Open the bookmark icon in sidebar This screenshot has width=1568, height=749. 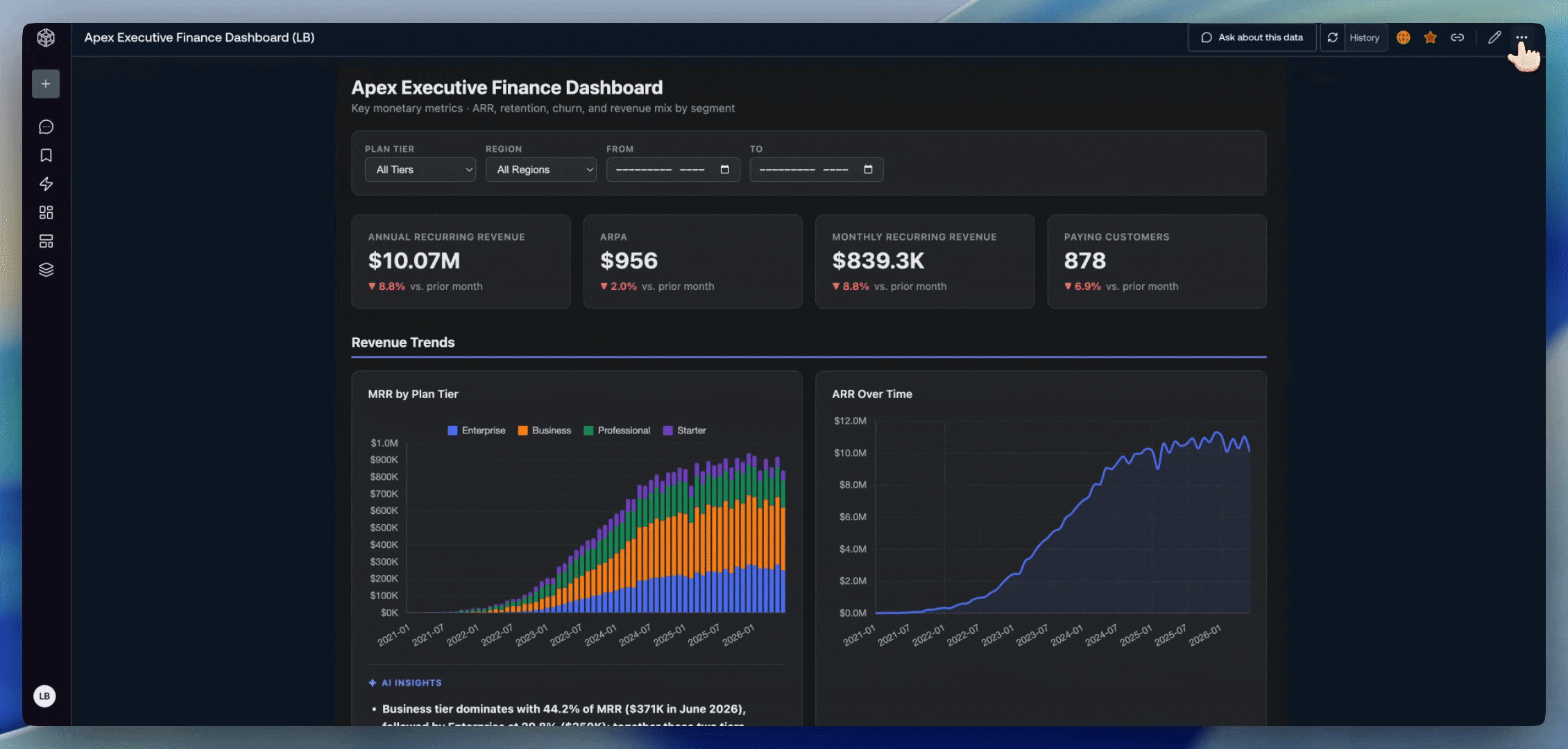coord(46,155)
